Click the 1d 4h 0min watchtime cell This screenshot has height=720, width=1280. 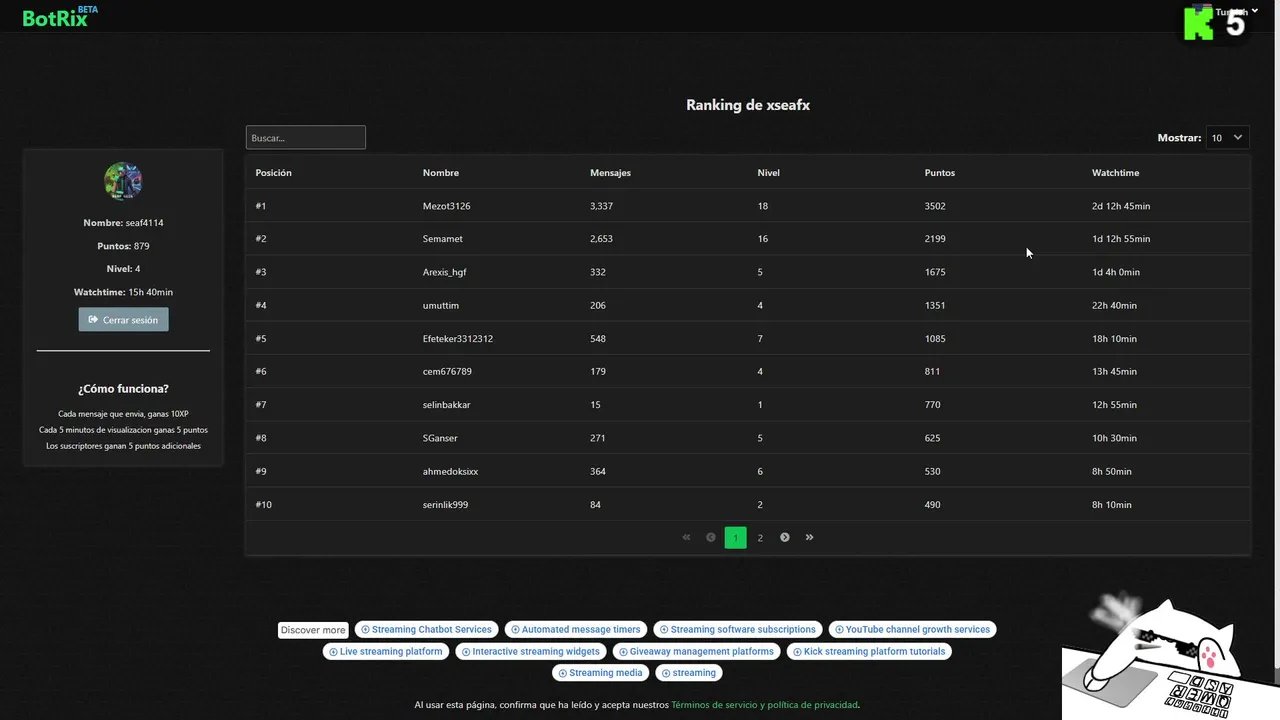1116,272
